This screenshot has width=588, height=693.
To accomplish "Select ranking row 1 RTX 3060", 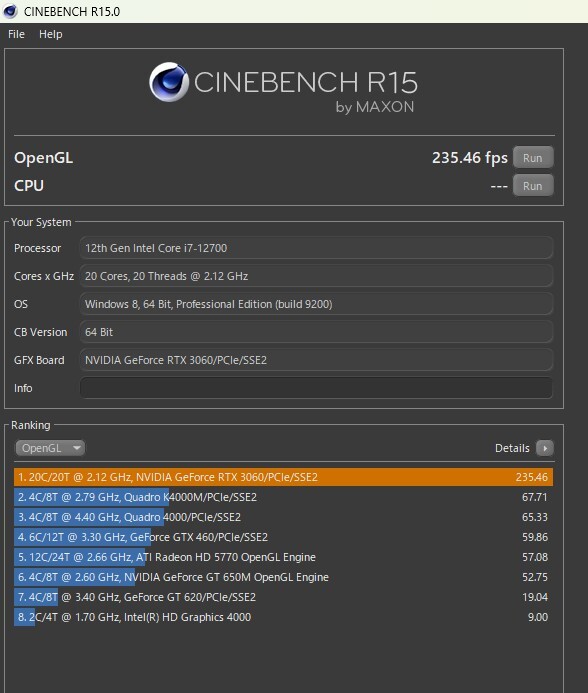I will click(283, 477).
